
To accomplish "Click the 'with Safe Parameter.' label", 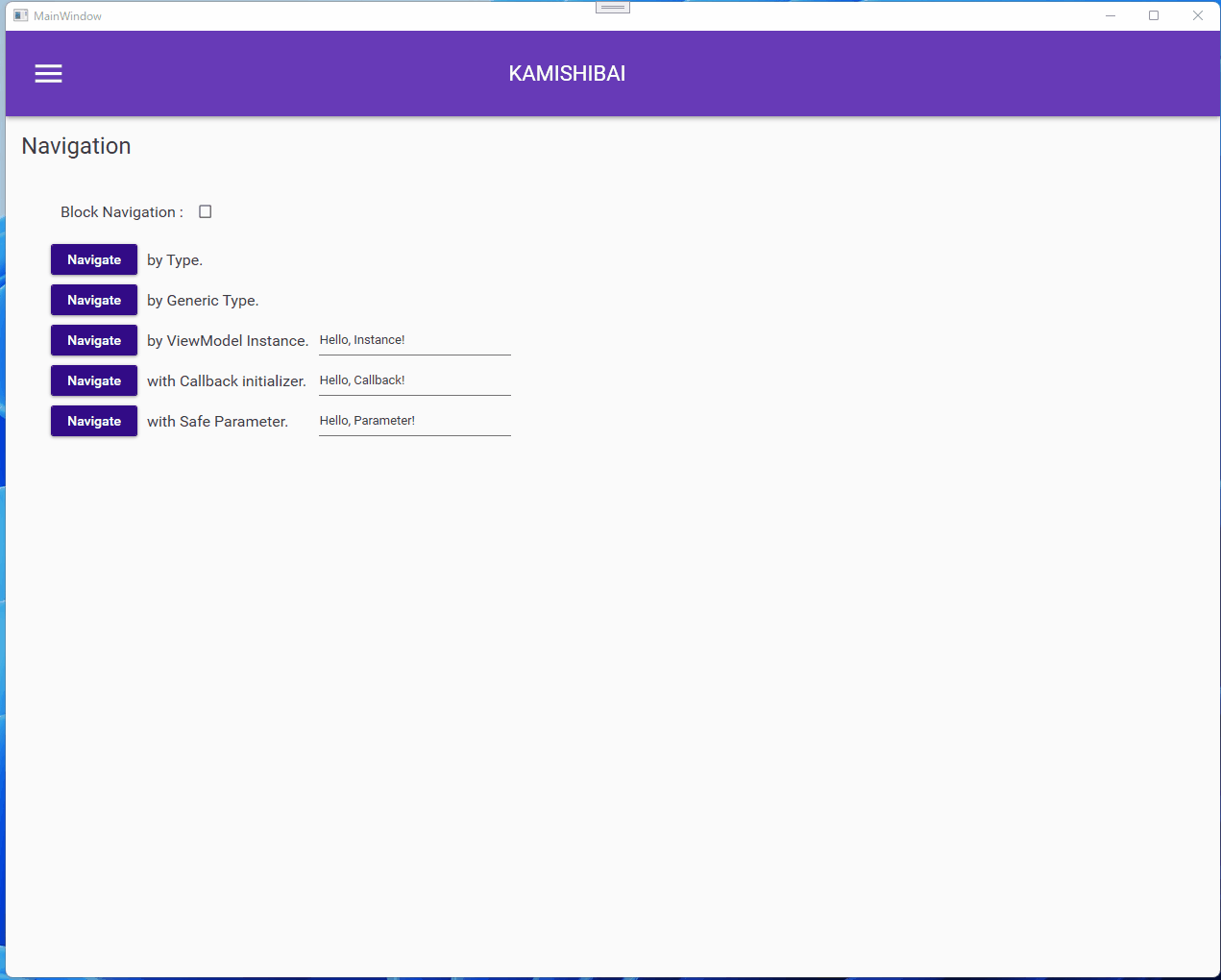I will click(217, 422).
